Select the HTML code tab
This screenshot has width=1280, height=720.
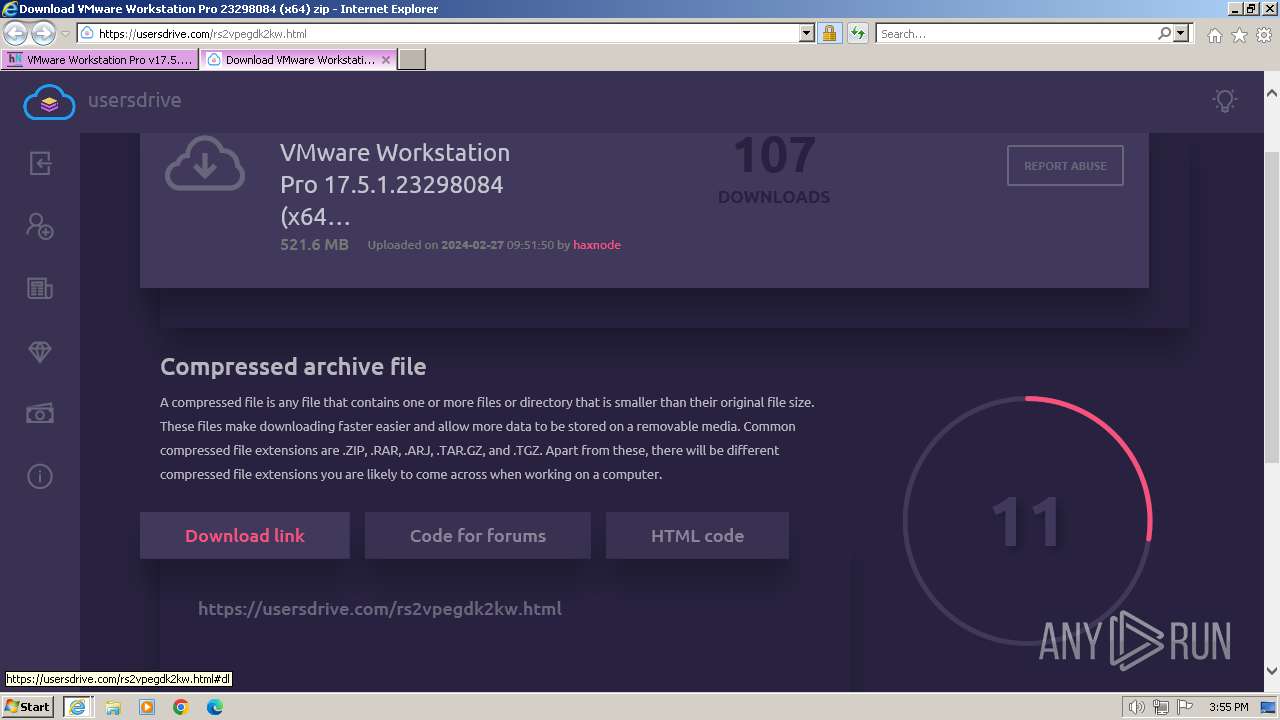697,536
